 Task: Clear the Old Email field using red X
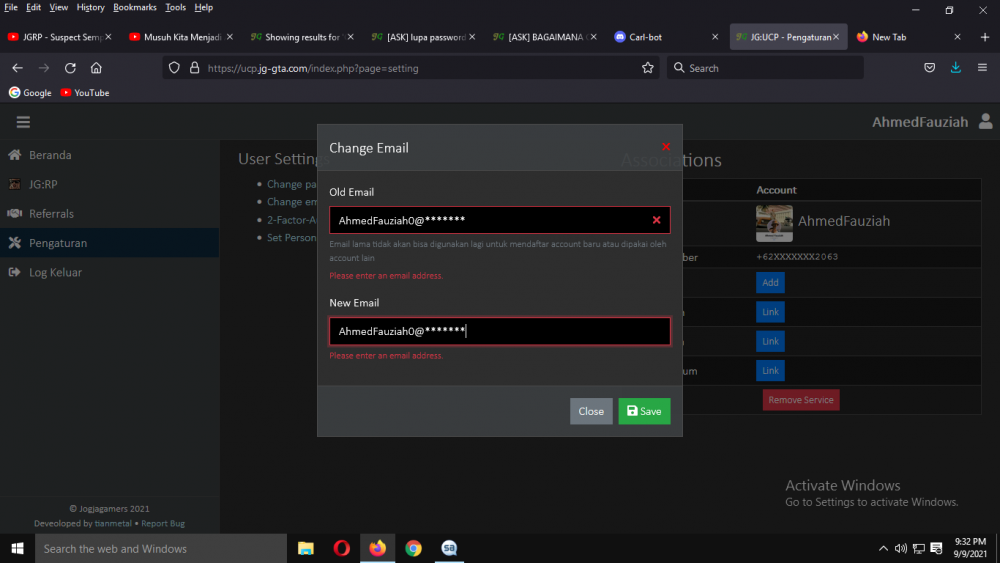pyautogui.click(x=656, y=220)
